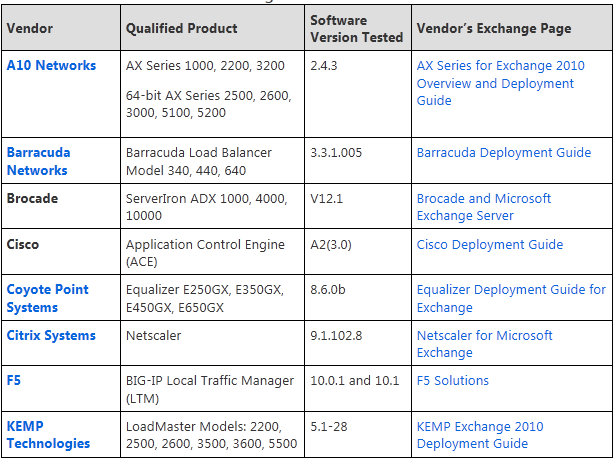Open the KEMP Technologies vendor link

coord(48,434)
